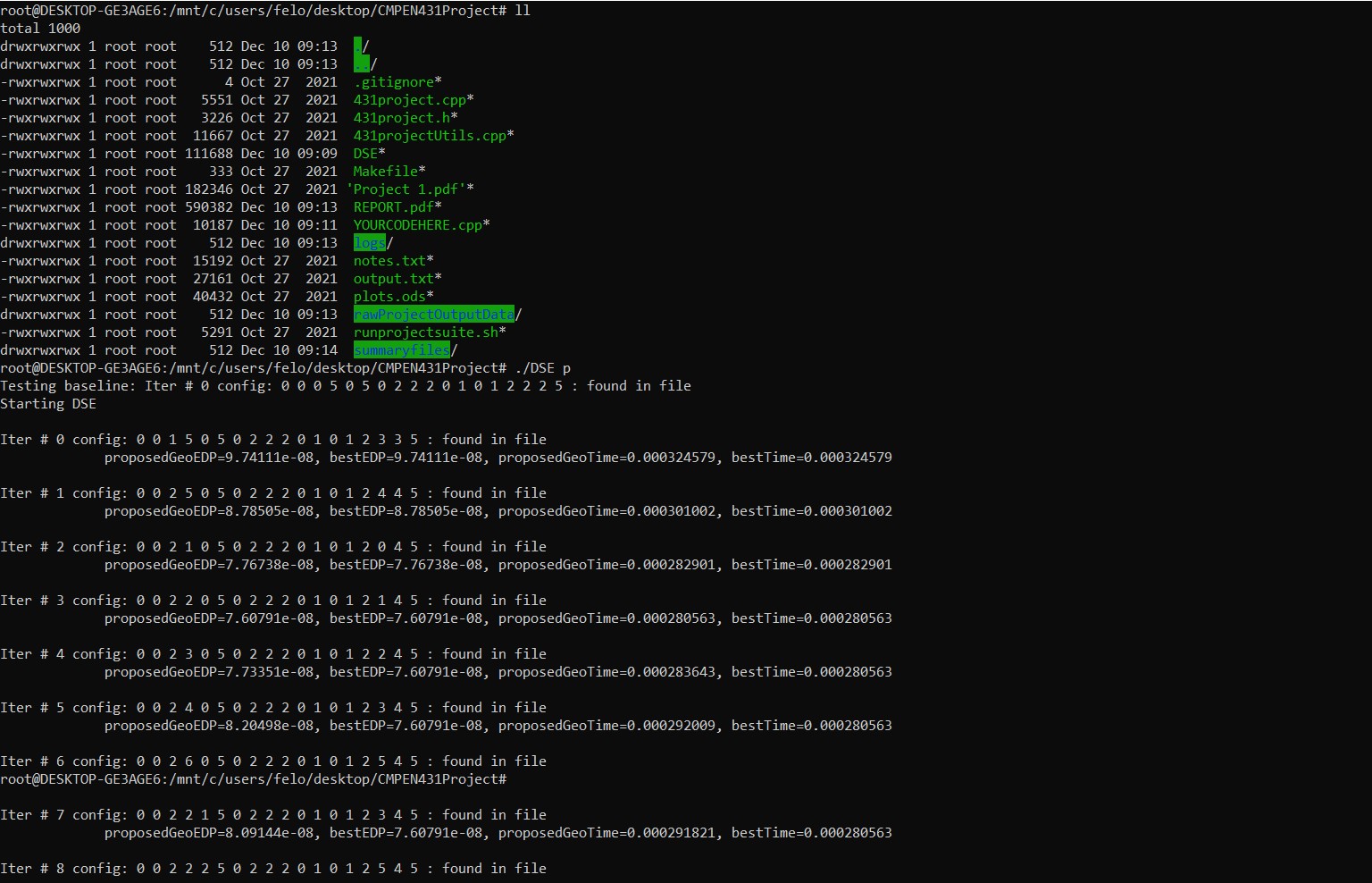This screenshot has width=1372, height=883.
Task: Click the 431project.cpp file name
Action: pos(410,100)
